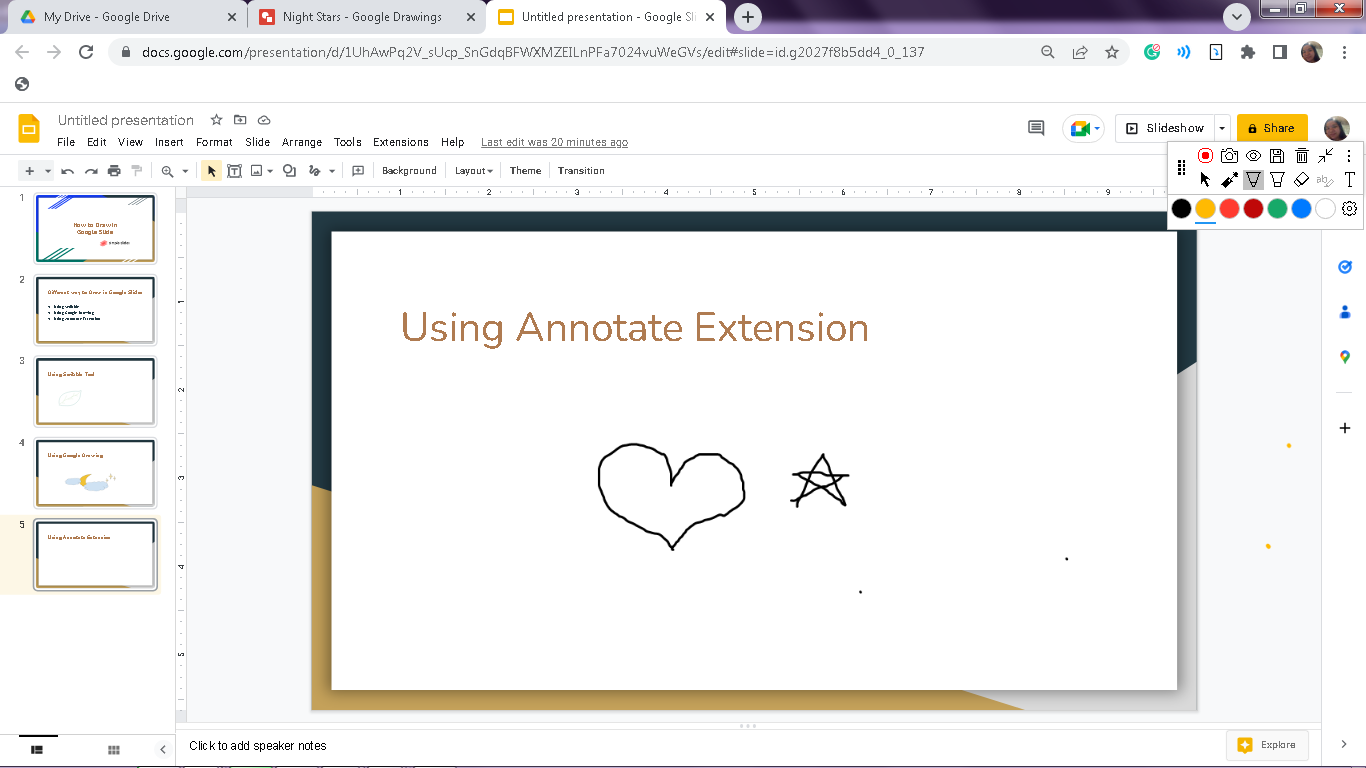Add a comment from the toolbar
1366x768 pixels.
coord(358,171)
